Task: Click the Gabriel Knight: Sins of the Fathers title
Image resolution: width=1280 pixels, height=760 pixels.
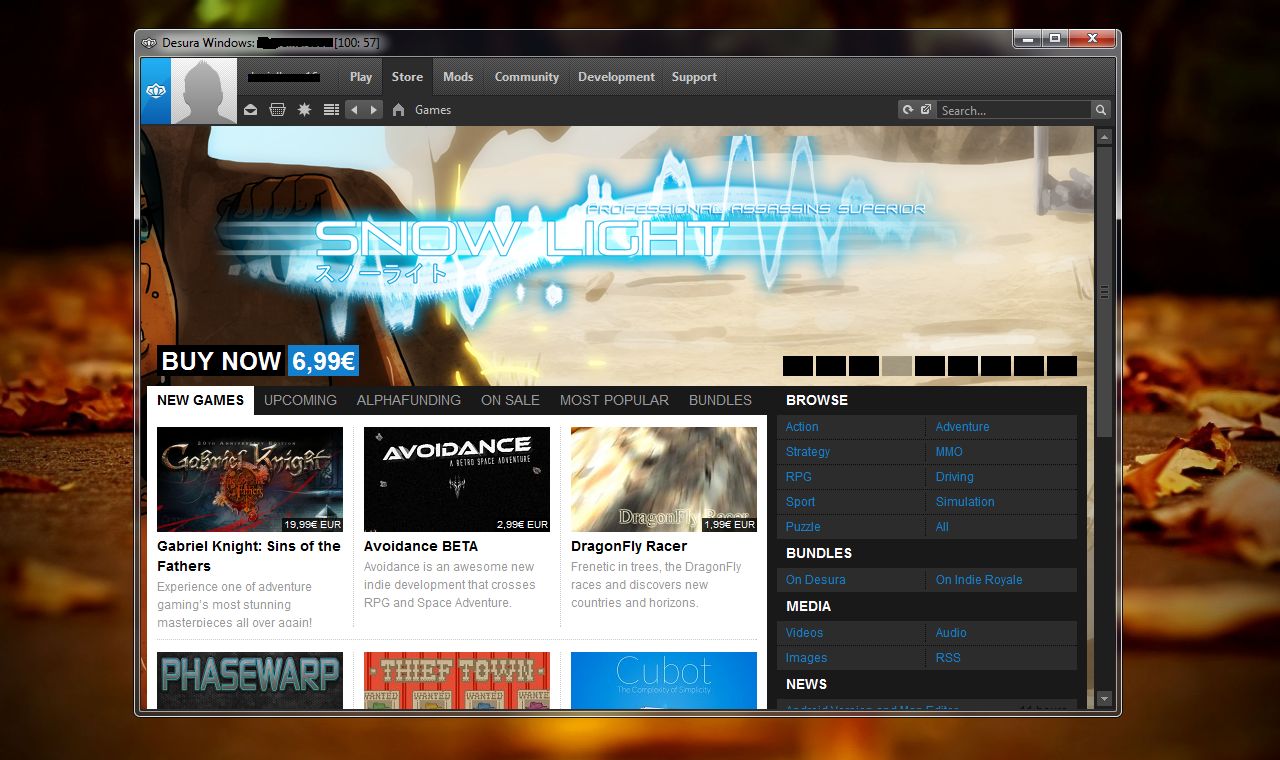Action: [249, 556]
